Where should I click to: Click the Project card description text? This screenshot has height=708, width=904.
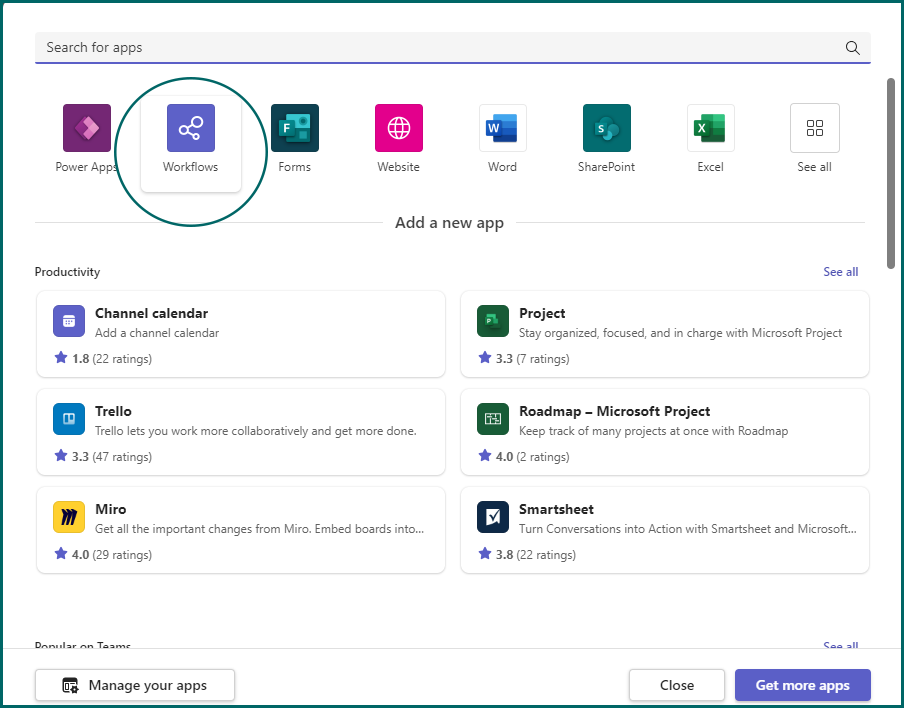coord(680,333)
